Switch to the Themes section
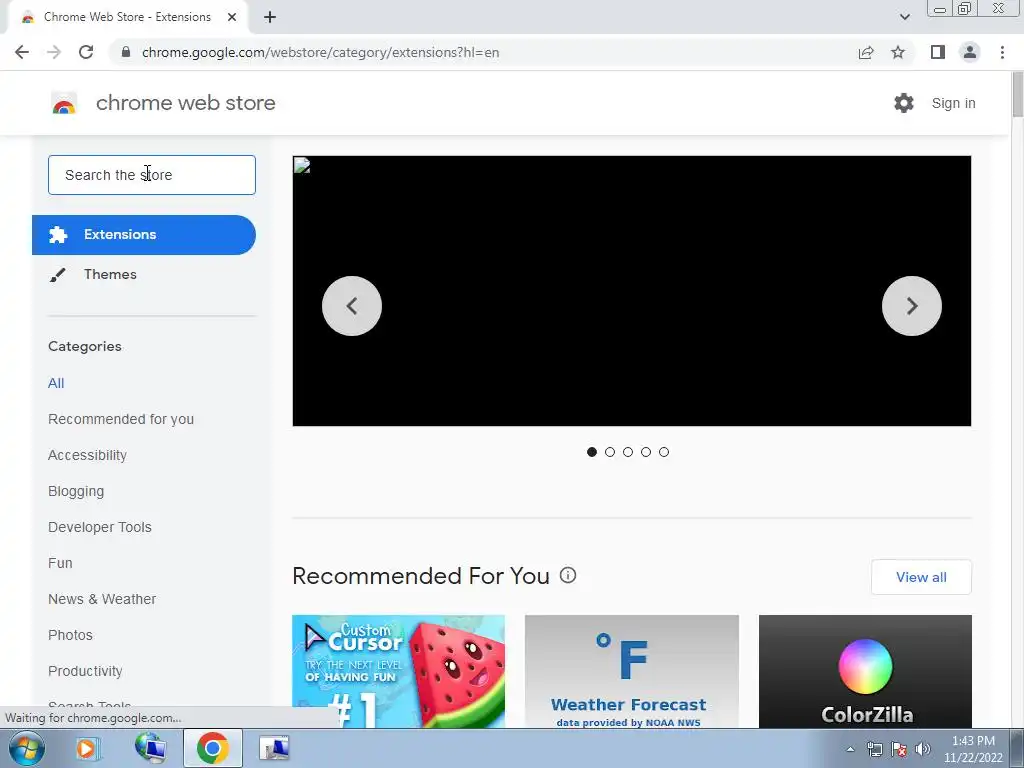Image resolution: width=1024 pixels, height=768 pixels. (110, 274)
